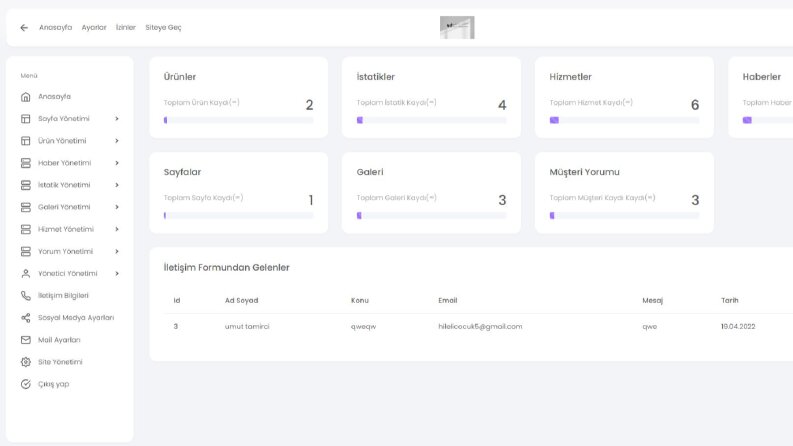The image size is (793, 446).
Task: Click the check-circle icon beside Çıkış yap
Action: coord(26,384)
